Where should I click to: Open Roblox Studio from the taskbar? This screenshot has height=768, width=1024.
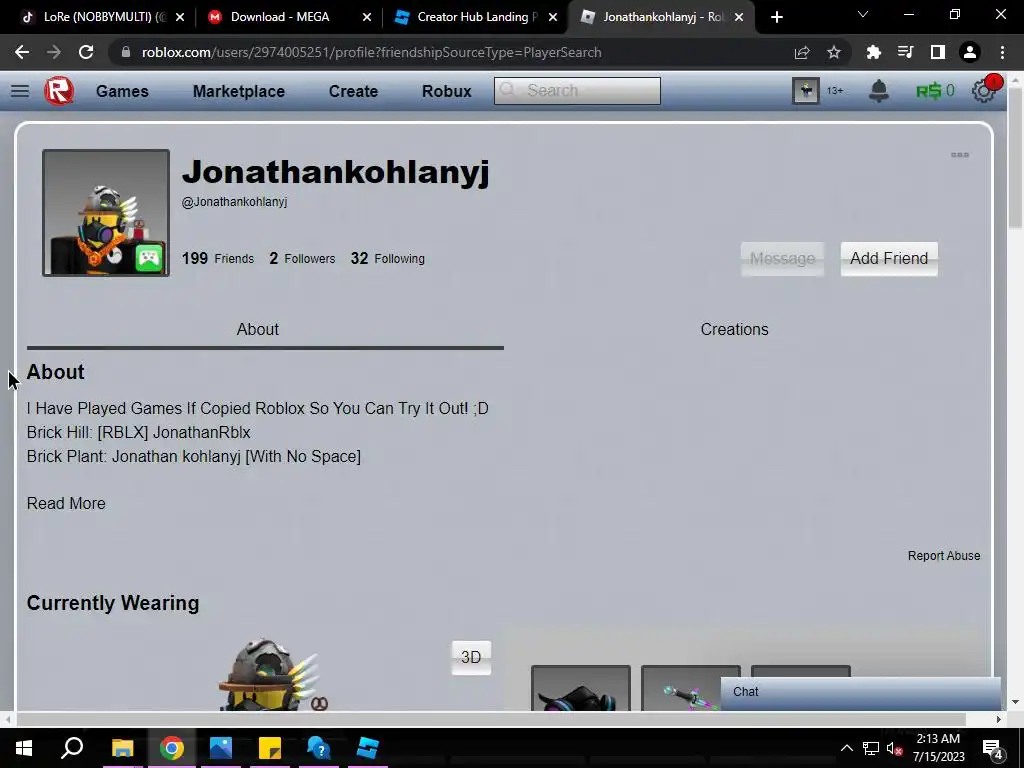[x=368, y=748]
